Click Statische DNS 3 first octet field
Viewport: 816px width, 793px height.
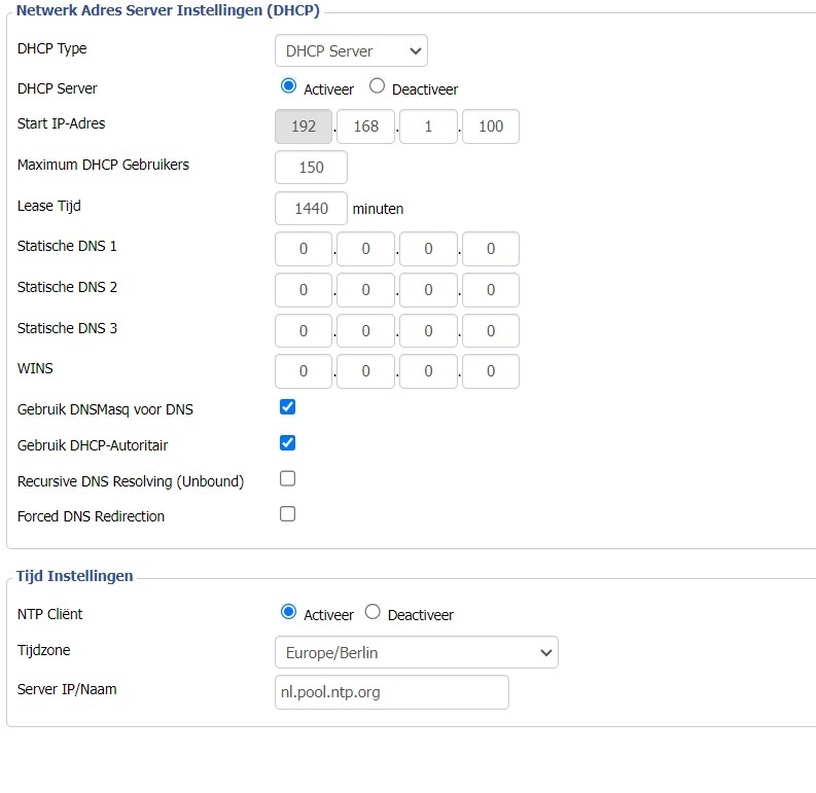pos(303,331)
